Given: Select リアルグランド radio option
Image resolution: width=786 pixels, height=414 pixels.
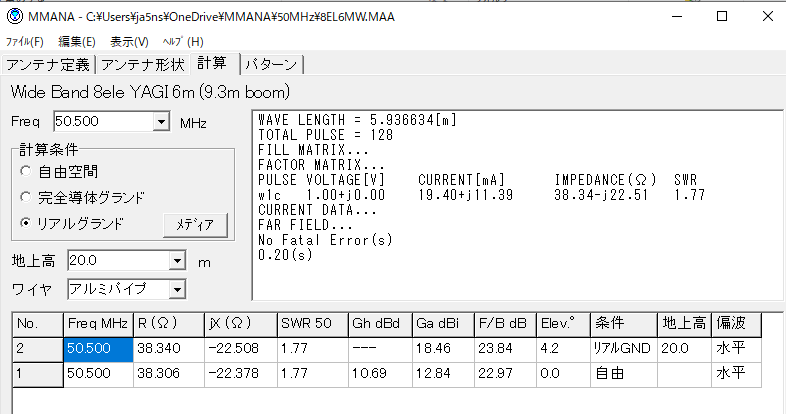Looking at the screenshot, I should pyautogui.click(x=26, y=223).
